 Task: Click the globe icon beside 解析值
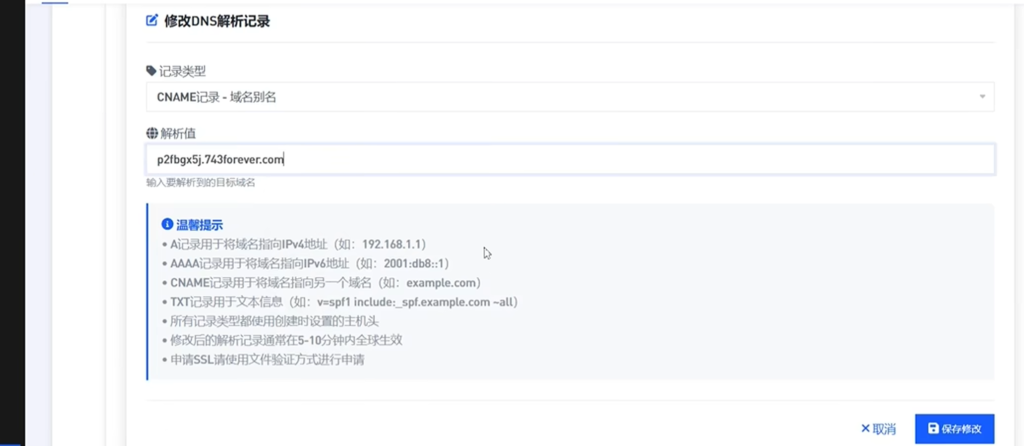point(151,133)
